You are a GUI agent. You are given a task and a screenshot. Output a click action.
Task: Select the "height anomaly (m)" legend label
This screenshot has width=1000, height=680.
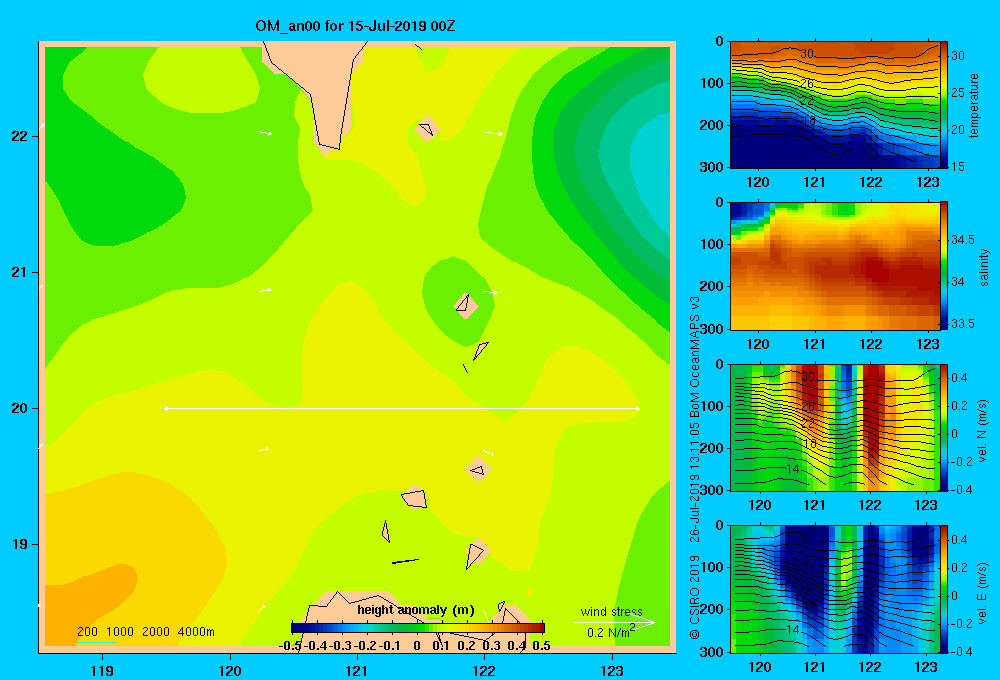click(416, 610)
